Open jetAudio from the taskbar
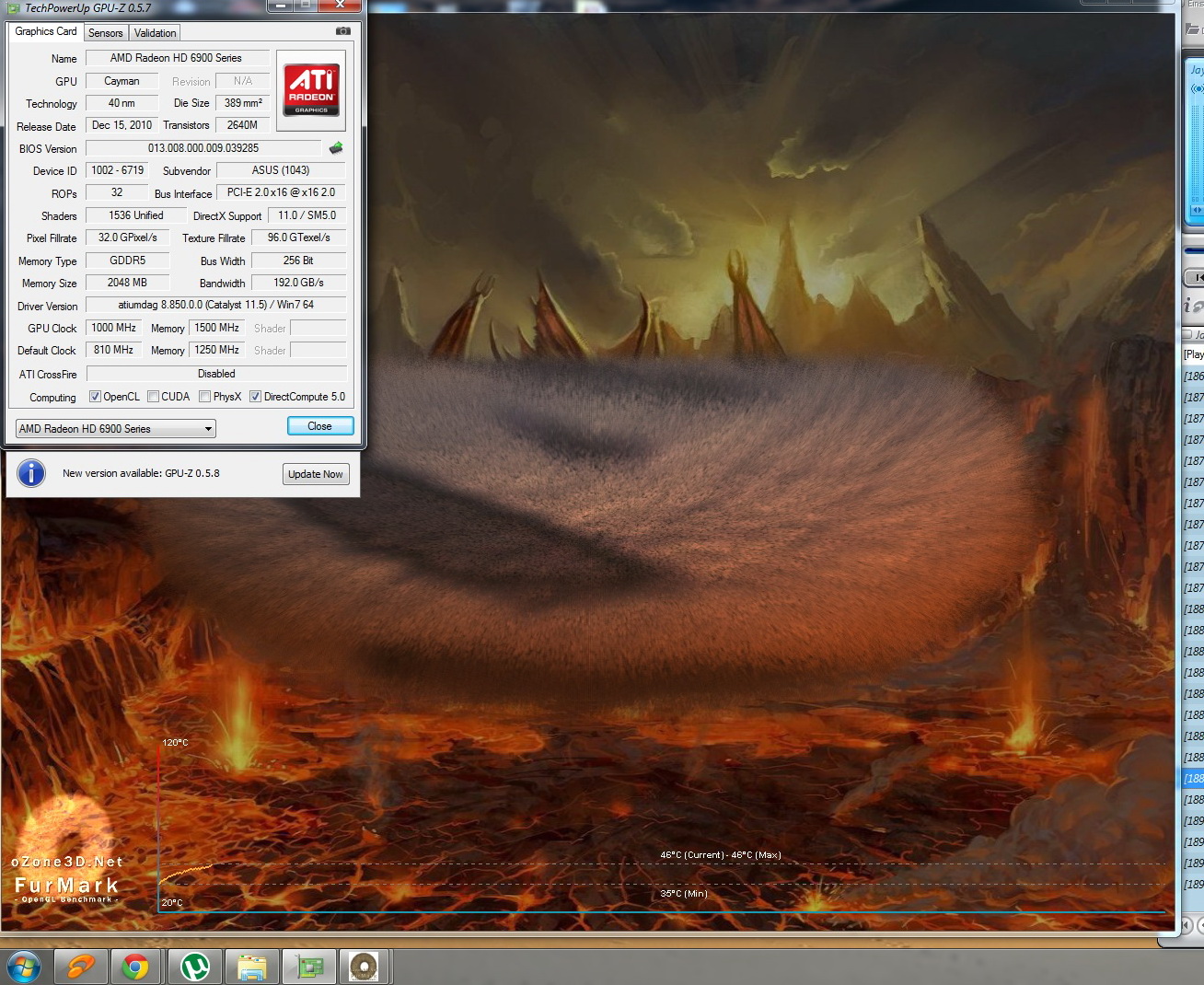This screenshot has height=985, width=1204. pyautogui.click(x=81, y=968)
